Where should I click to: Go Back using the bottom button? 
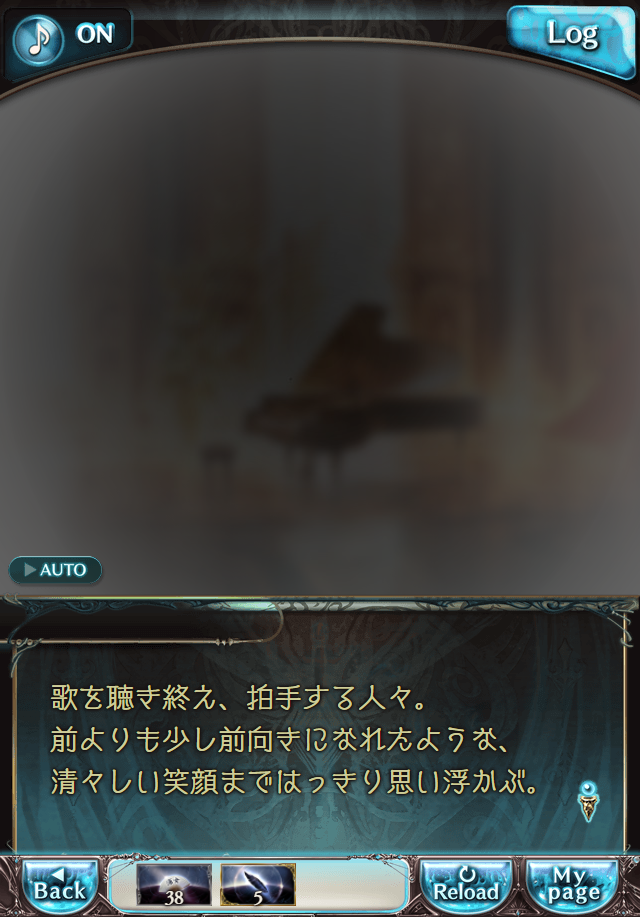click(x=60, y=885)
